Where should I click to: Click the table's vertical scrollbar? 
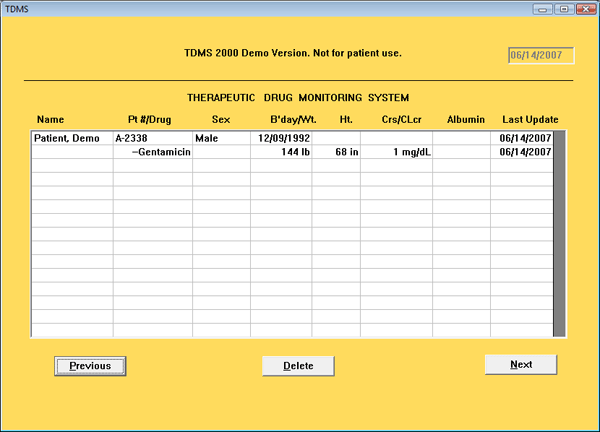click(560, 234)
